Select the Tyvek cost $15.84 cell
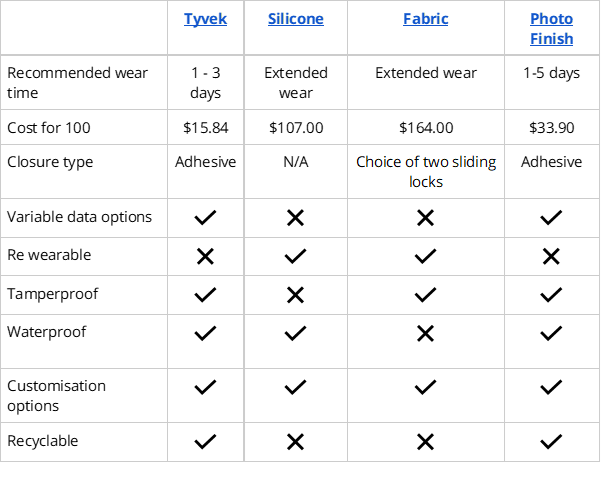Screen dimensions: 602x488 [x=205, y=127]
